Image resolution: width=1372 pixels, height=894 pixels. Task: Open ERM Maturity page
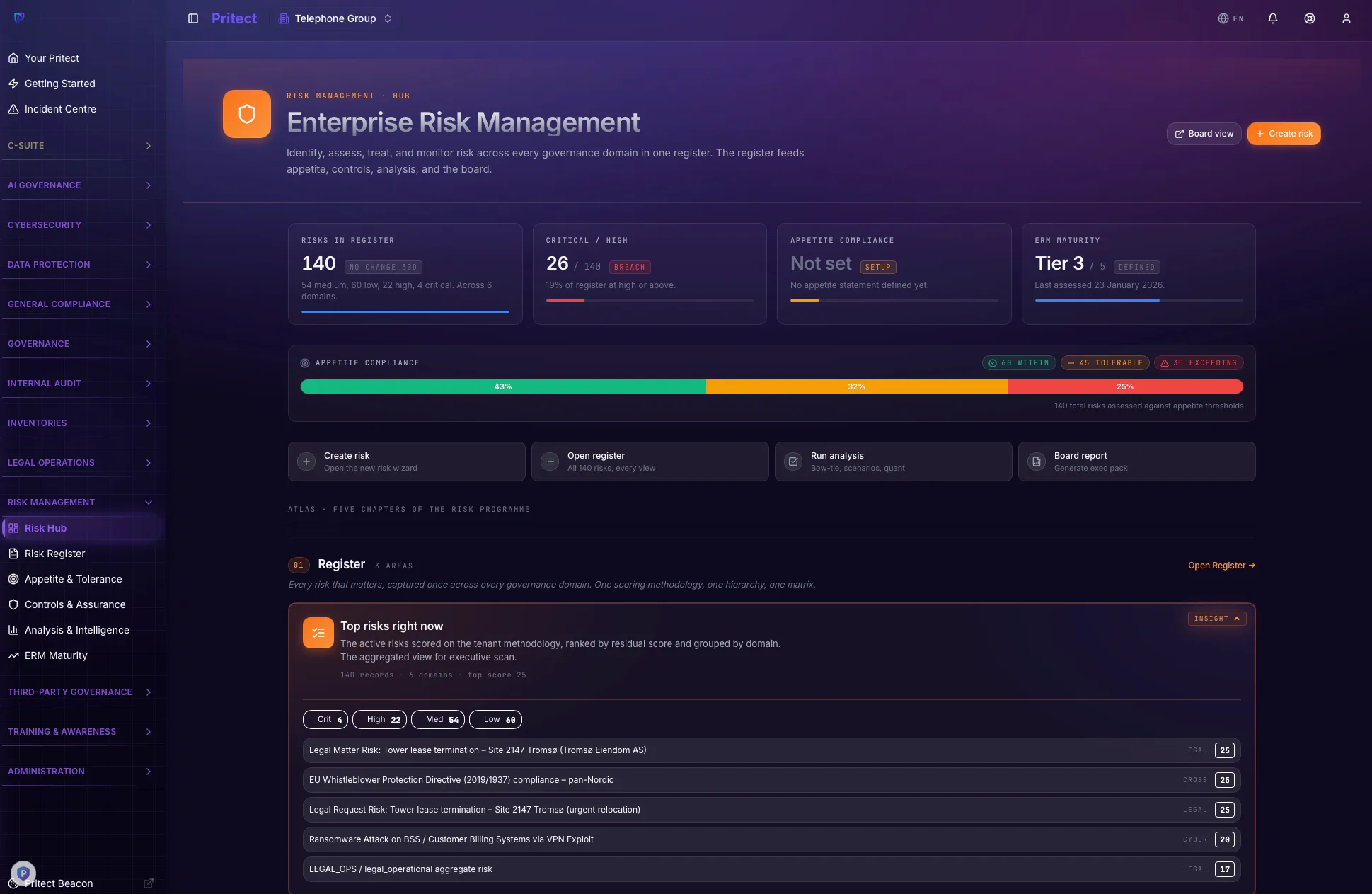click(x=81, y=655)
